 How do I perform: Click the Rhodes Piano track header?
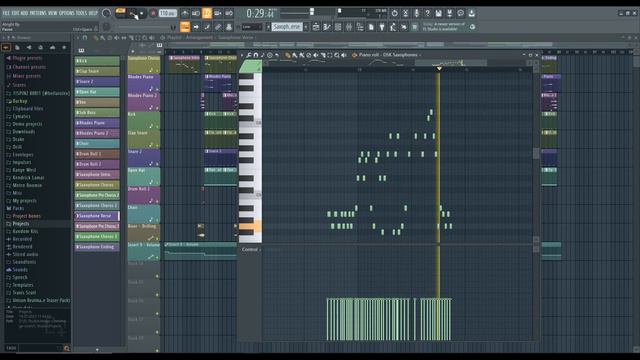pos(144,83)
